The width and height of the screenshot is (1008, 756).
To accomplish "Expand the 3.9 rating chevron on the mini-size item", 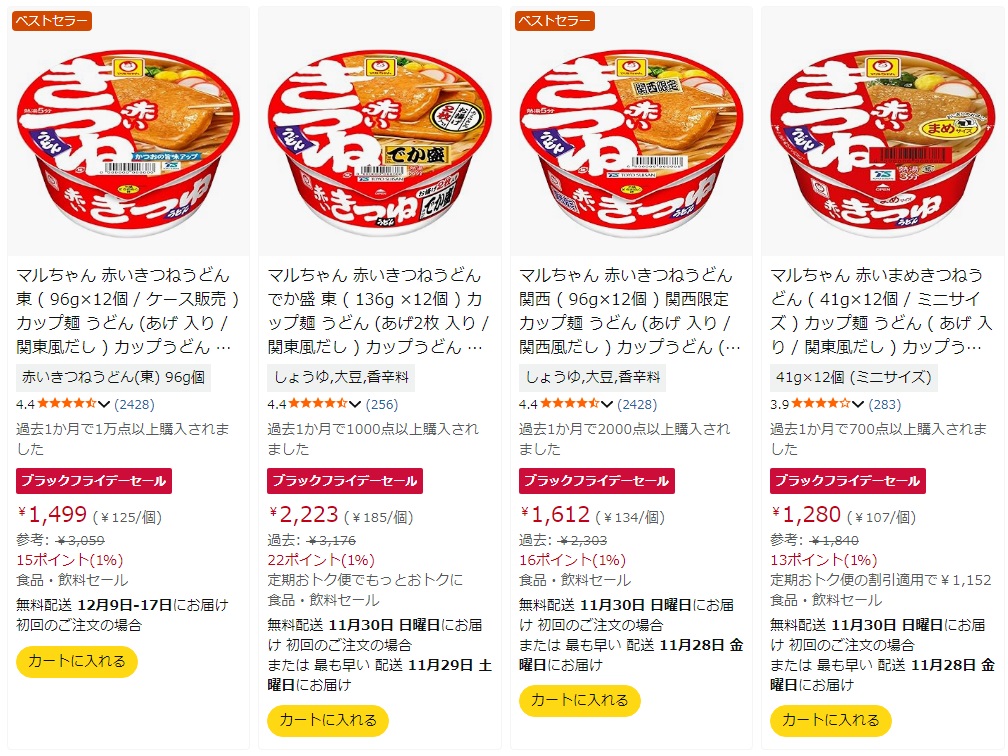I will (x=858, y=404).
